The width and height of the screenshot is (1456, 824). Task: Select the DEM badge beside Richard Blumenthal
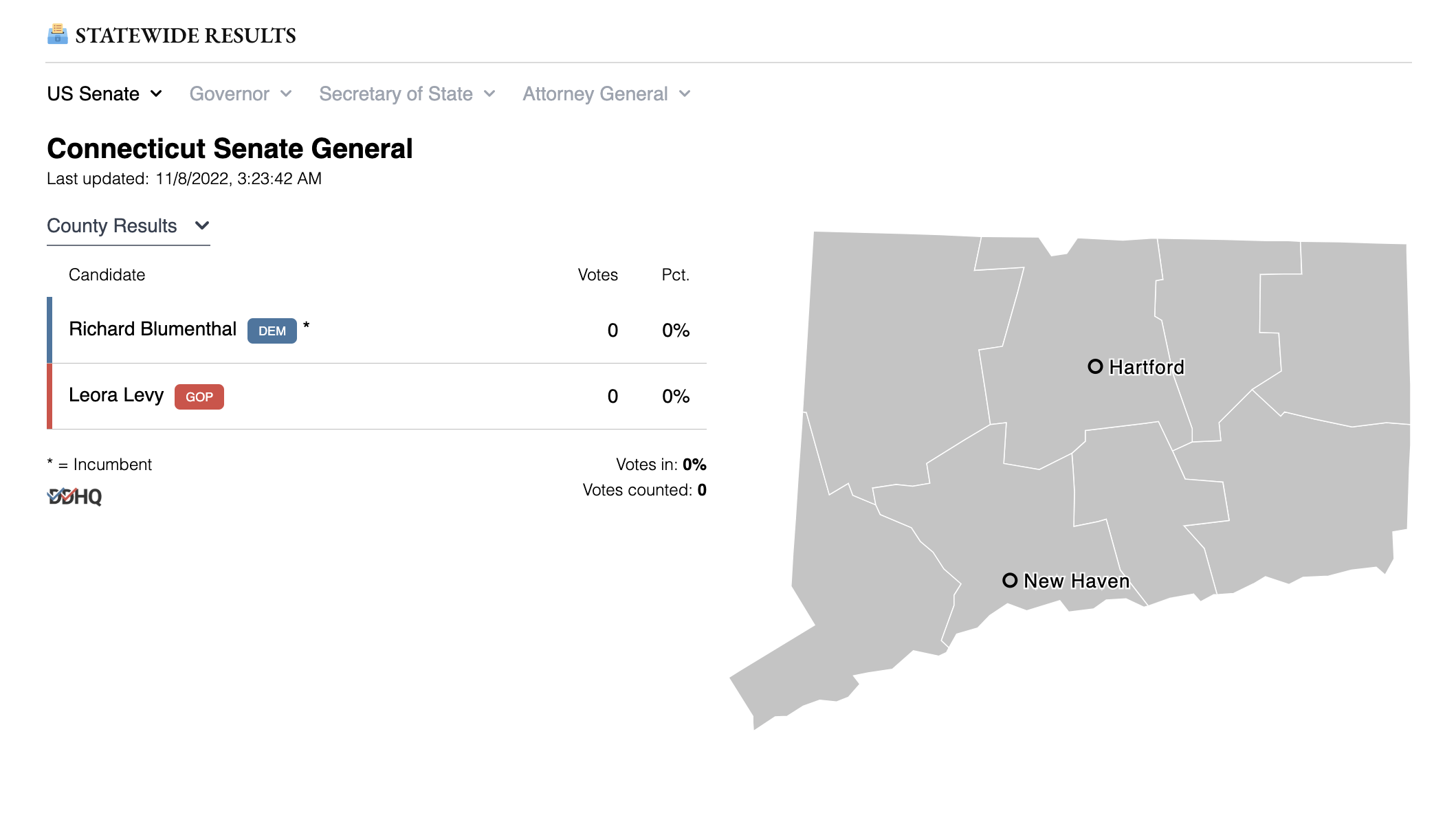click(271, 331)
